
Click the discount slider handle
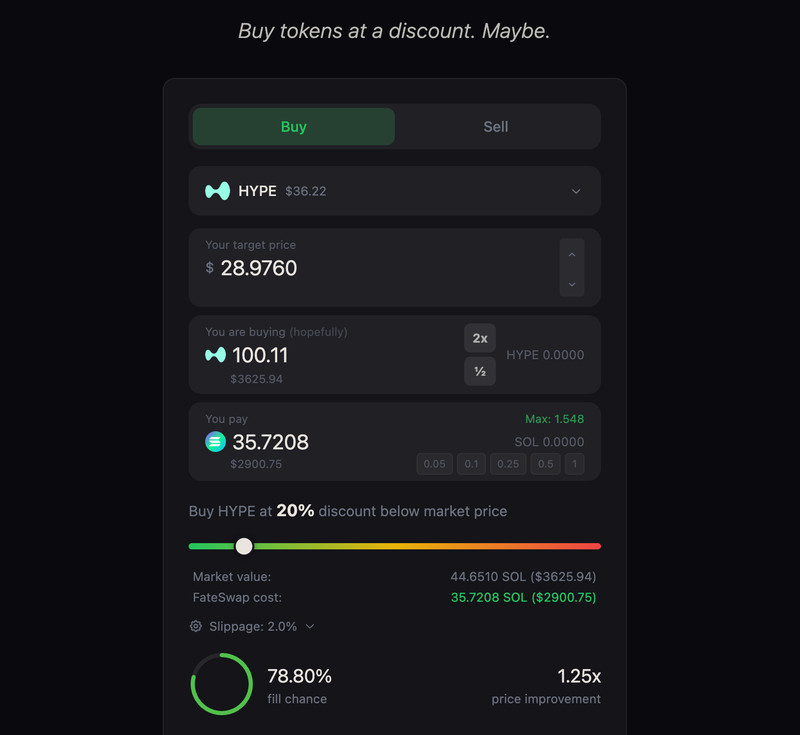click(x=244, y=546)
